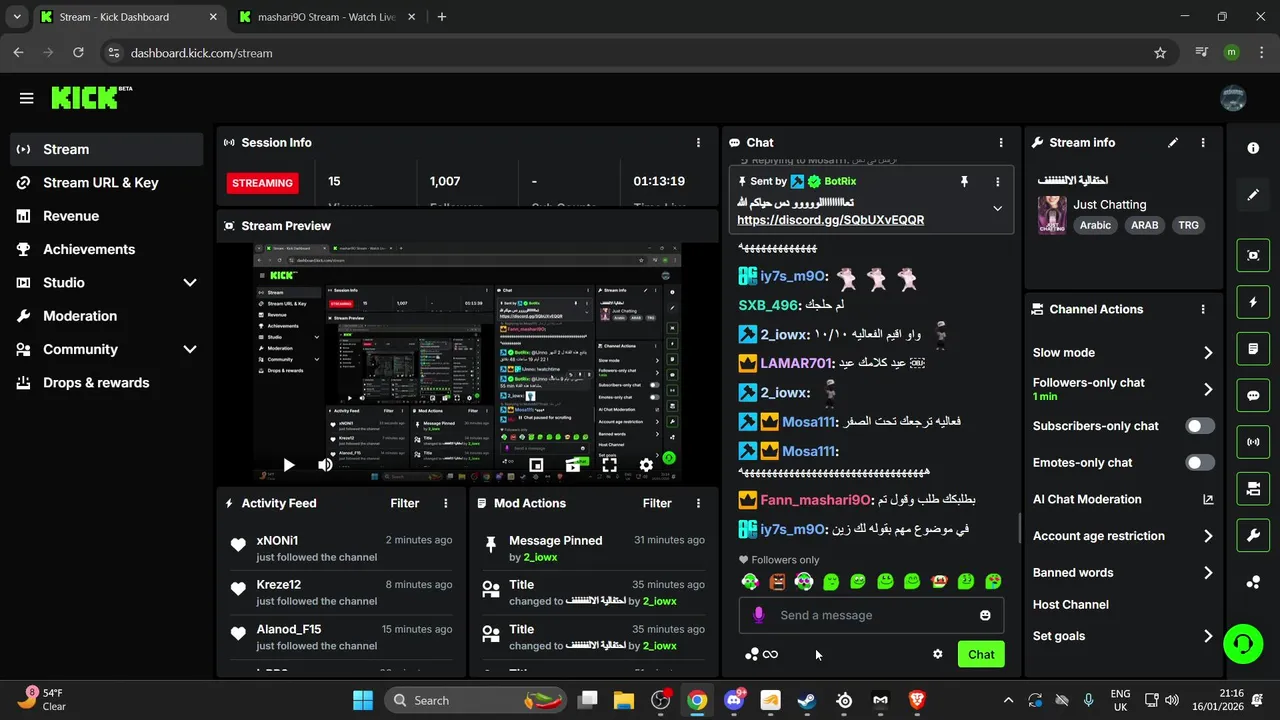Click the green Chat send button

(981, 654)
